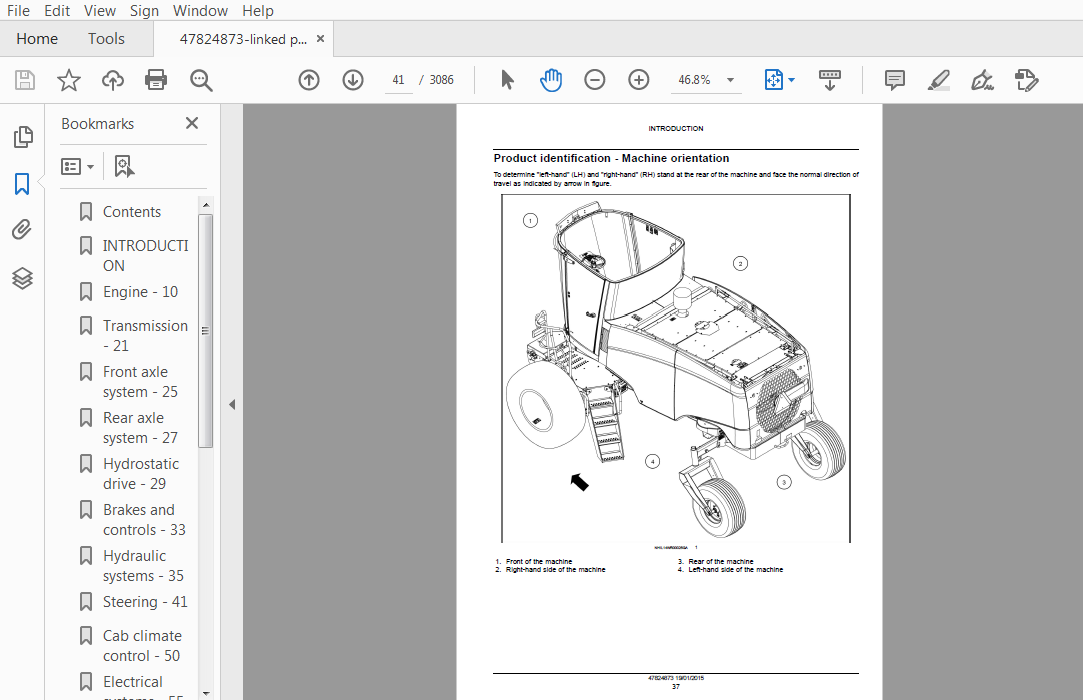Click the 46.8% zoom field
The image size is (1083, 700).
click(695, 80)
